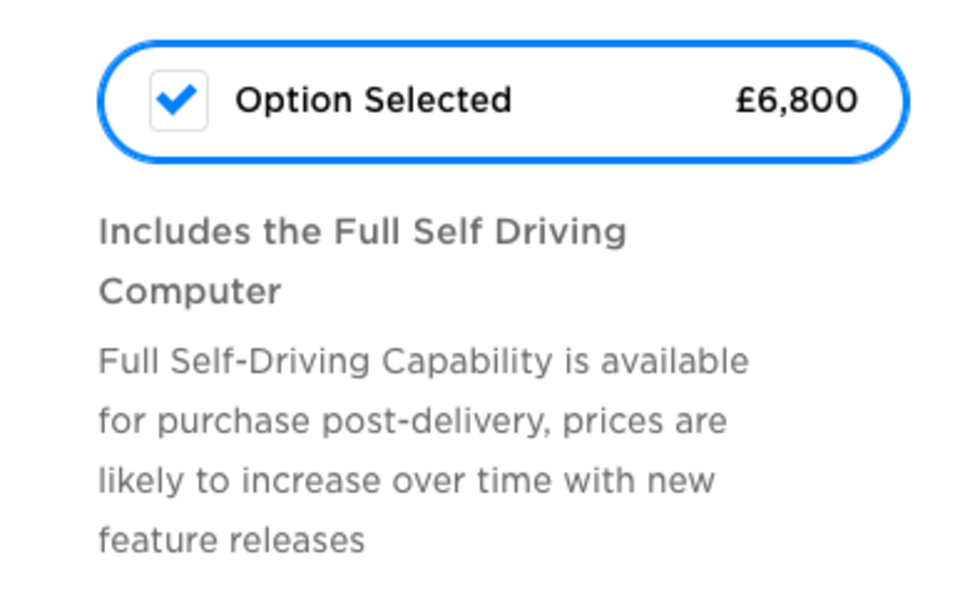Click the word 'Computer' in the heading
The image size is (960, 602).
[190, 292]
